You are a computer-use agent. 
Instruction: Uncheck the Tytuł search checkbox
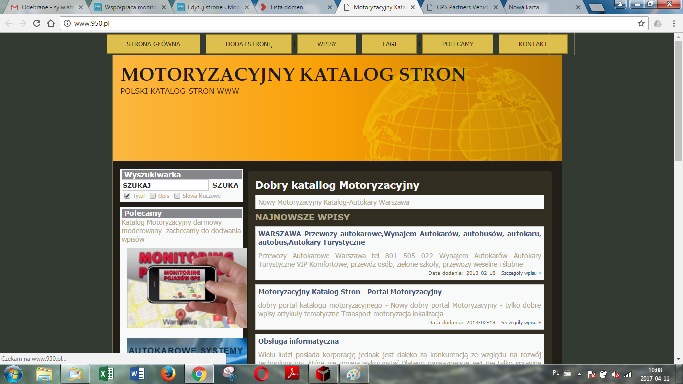click(127, 196)
